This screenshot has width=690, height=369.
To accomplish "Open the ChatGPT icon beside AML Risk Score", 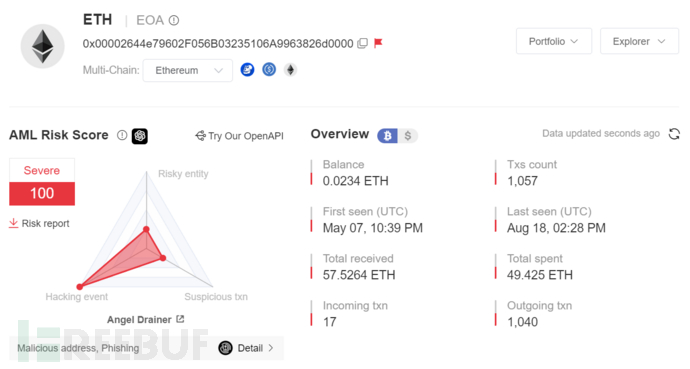I will click(x=140, y=136).
